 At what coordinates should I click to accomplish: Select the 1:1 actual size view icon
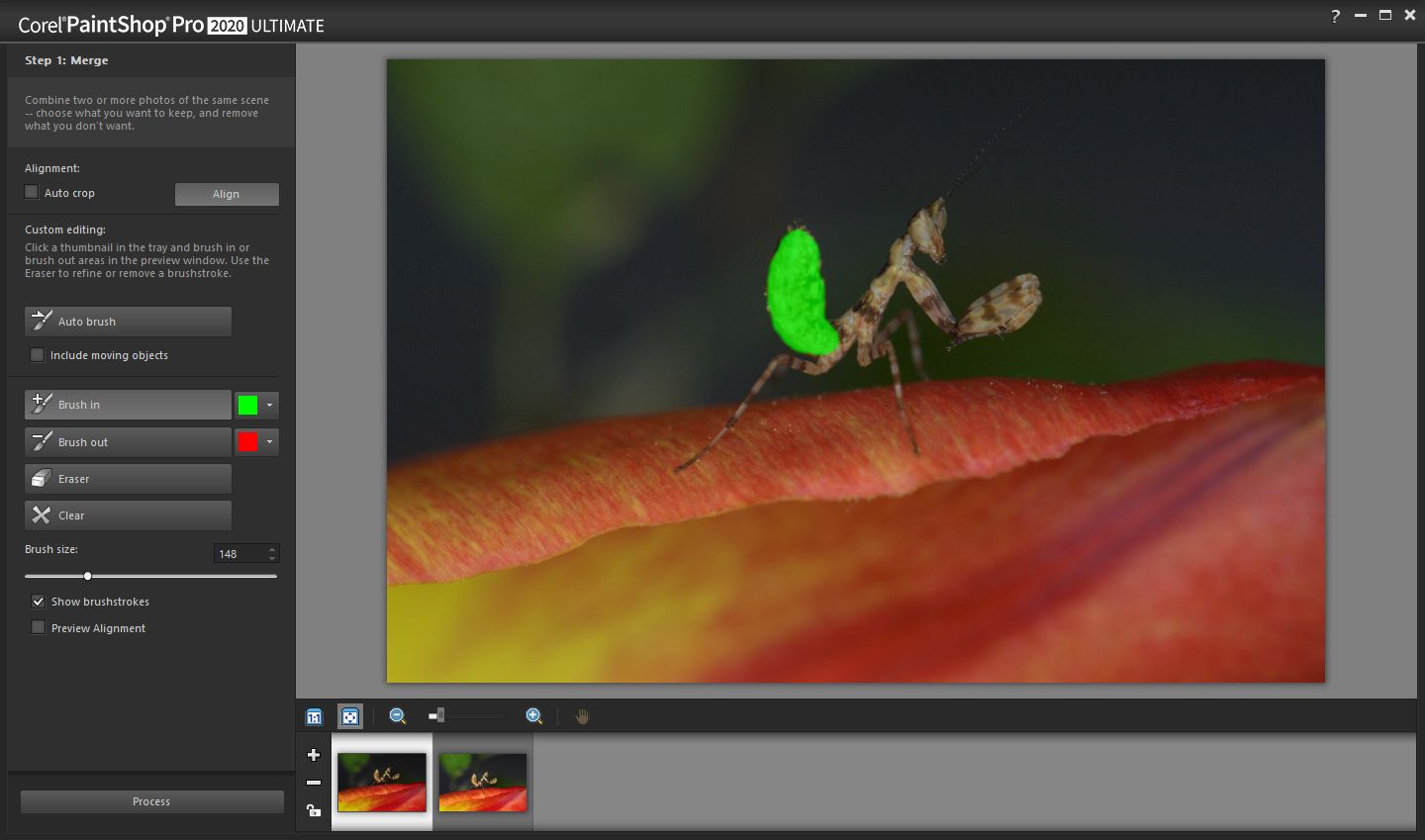314,715
